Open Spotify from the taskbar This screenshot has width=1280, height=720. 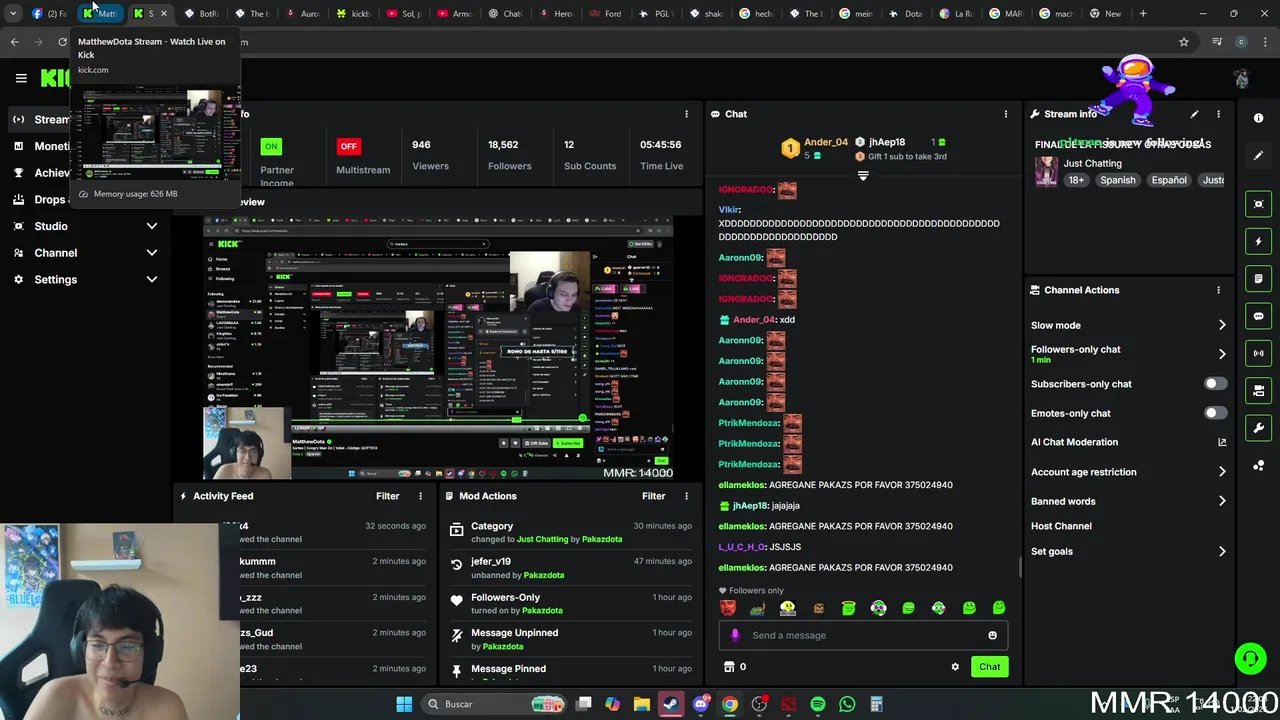(818, 704)
